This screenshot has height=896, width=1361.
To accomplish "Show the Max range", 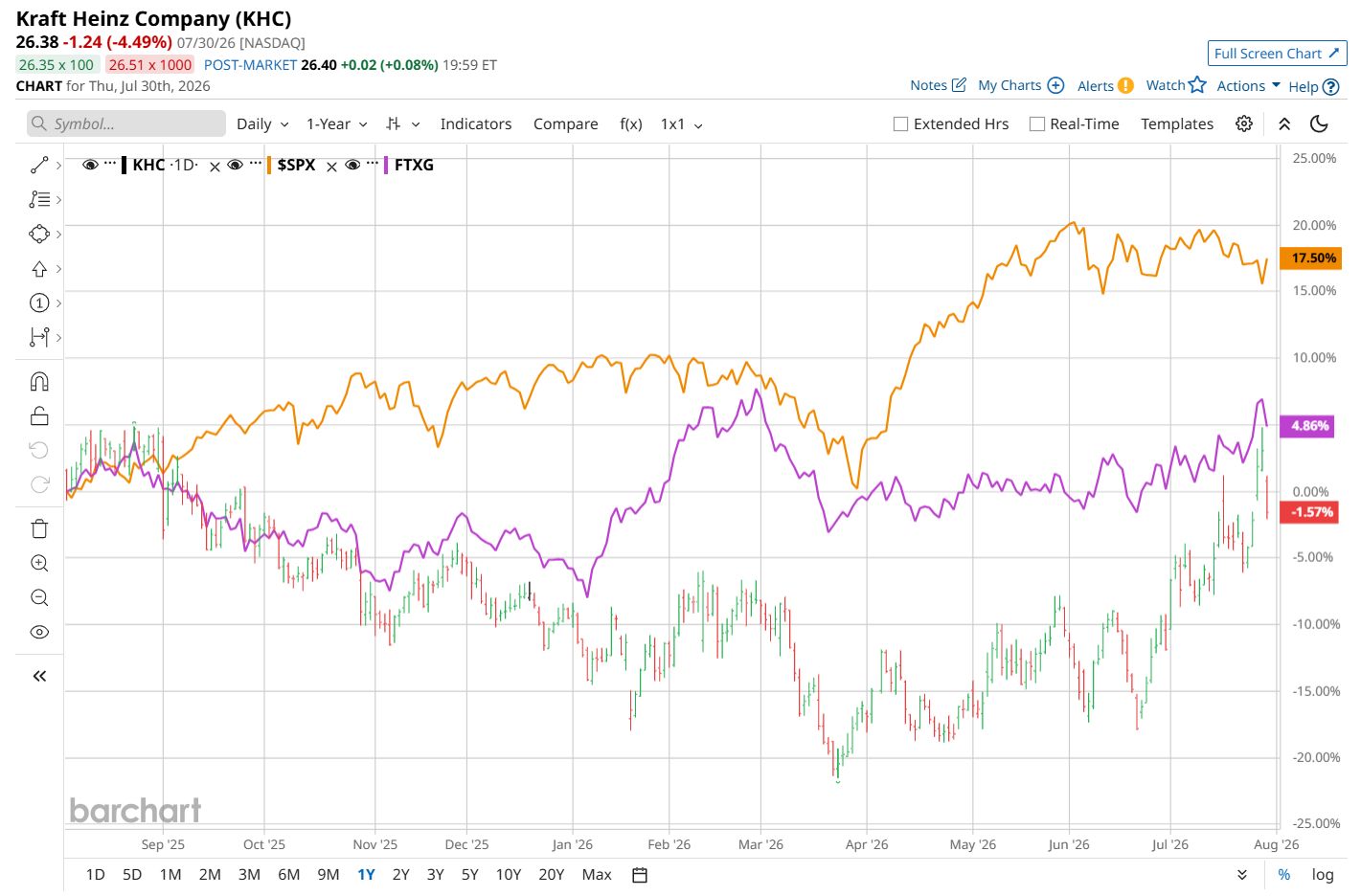I will tap(597, 875).
